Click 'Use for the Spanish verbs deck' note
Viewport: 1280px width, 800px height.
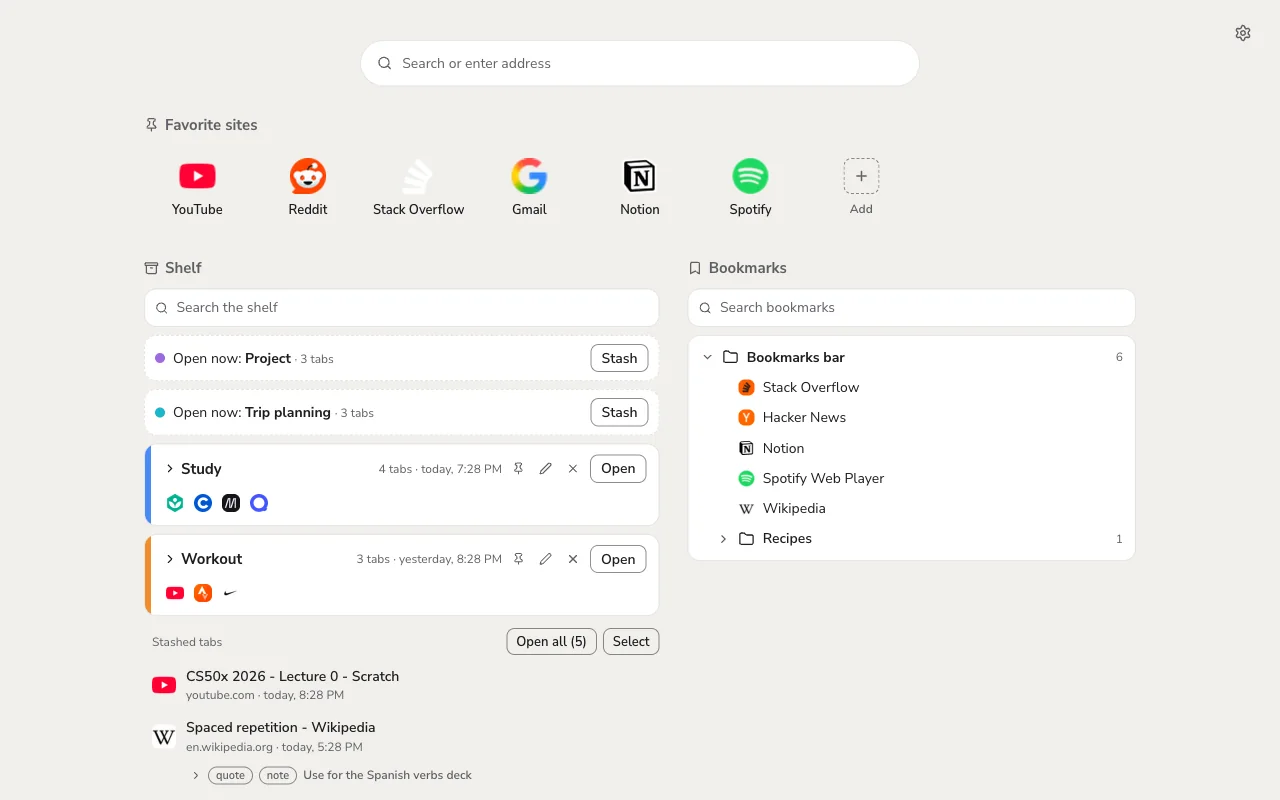tap(387, 775)
